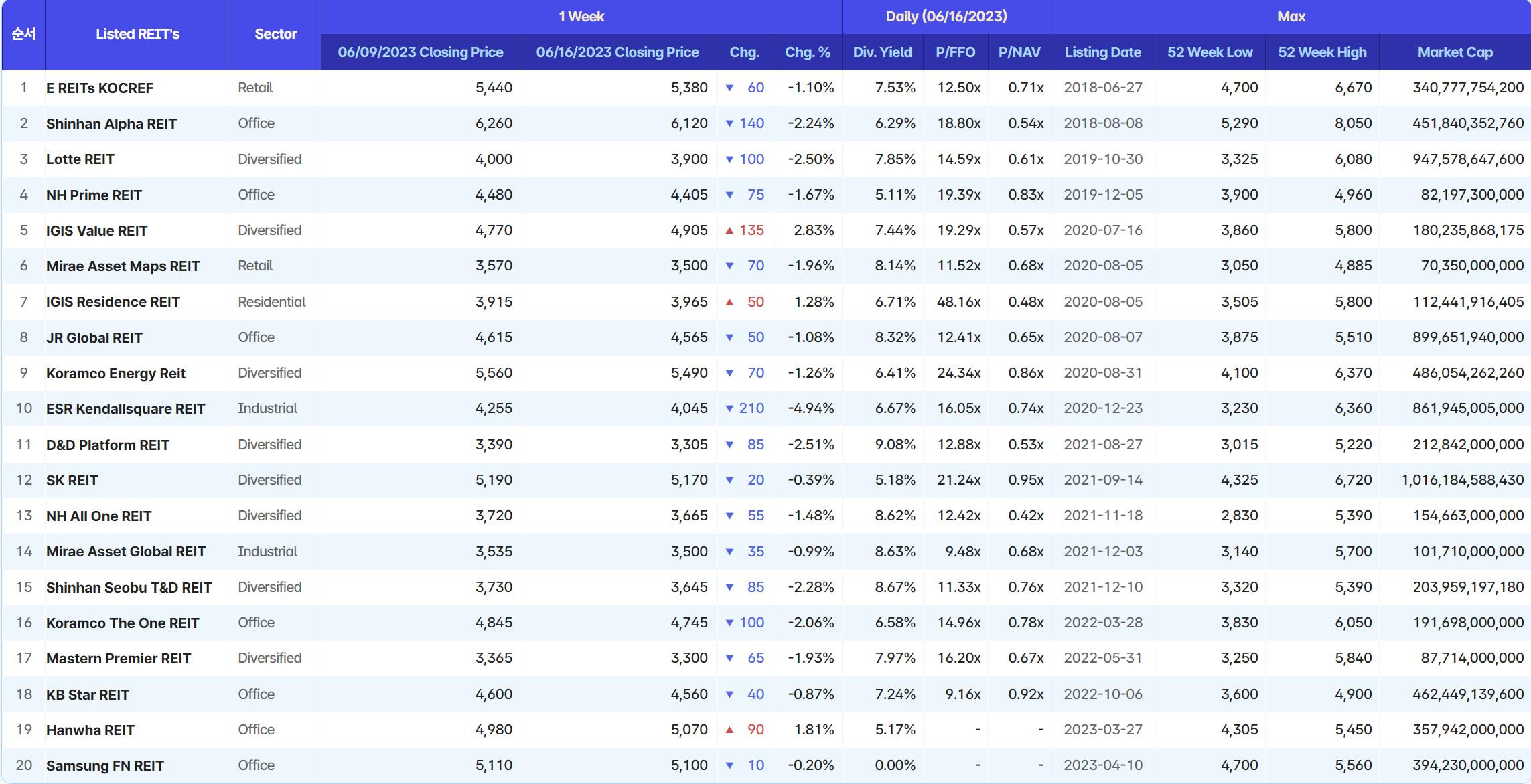Click the down arrow in KB Star REIT row
The width and height of the screenshot is (1531, 784).
[730, 694]
